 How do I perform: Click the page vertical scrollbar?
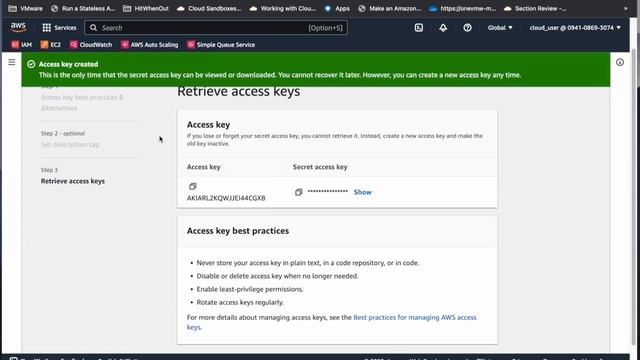click(x=633, y=196)
